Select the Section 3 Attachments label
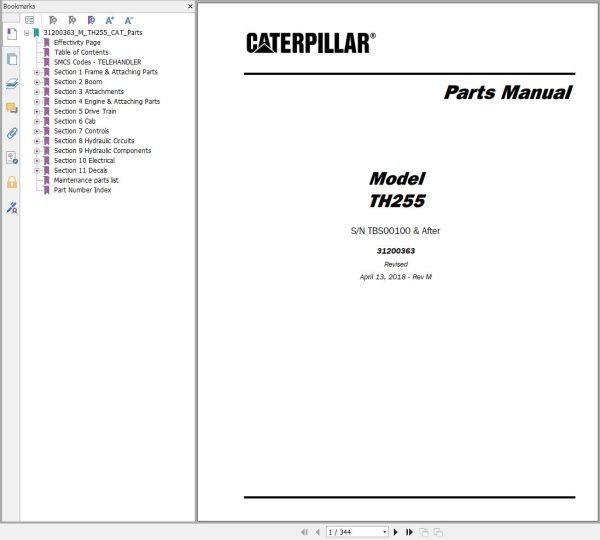This screenshot has width=600, height=540. (89, 91)
